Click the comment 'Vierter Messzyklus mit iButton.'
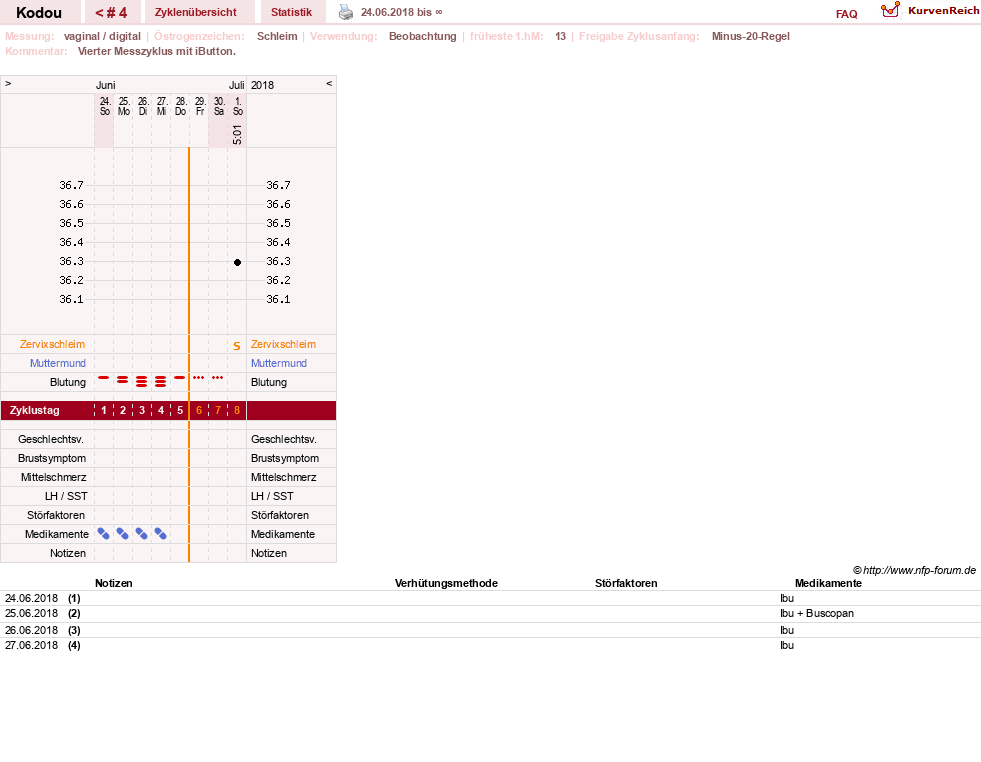981x762 pixels. click(x=157, y=51)
